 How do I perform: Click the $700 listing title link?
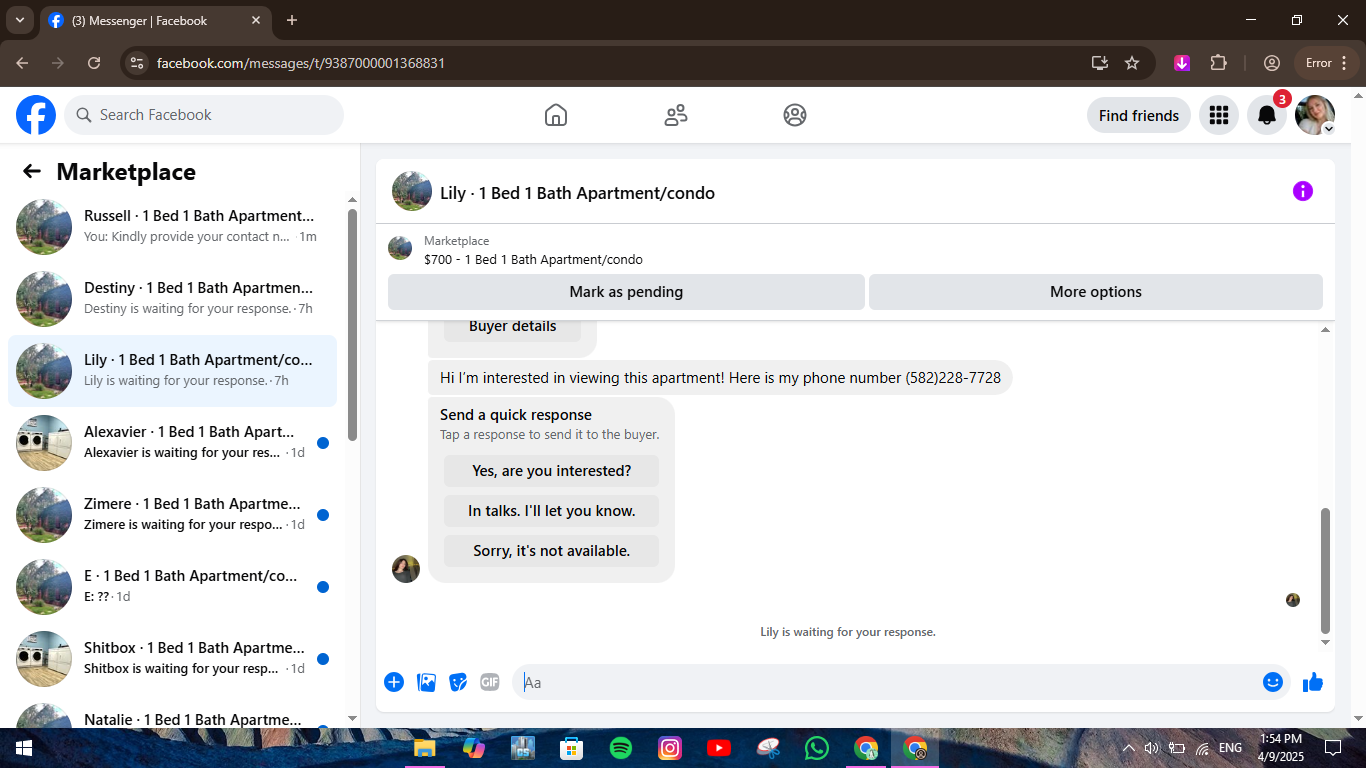[x=533, y=260]
